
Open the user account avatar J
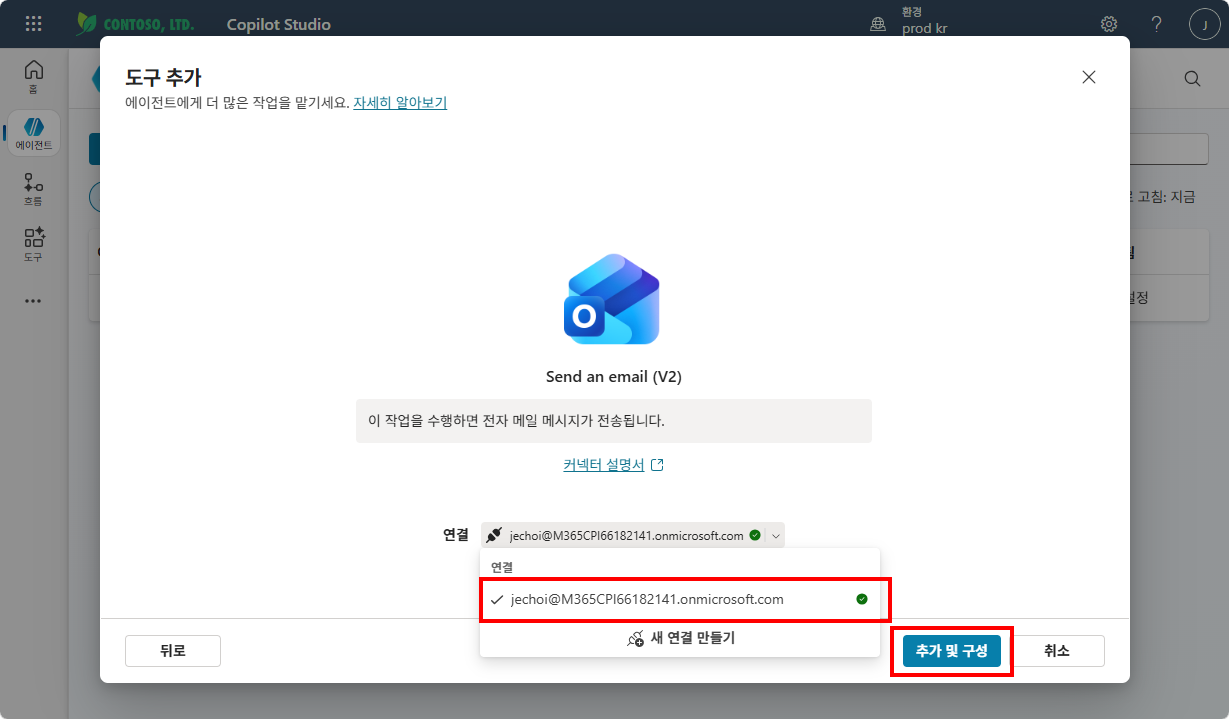pos(1204,24)
